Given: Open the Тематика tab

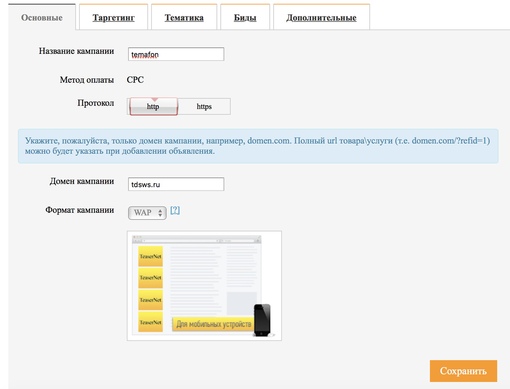Looking at the screenshot, I should coord(184,18).
